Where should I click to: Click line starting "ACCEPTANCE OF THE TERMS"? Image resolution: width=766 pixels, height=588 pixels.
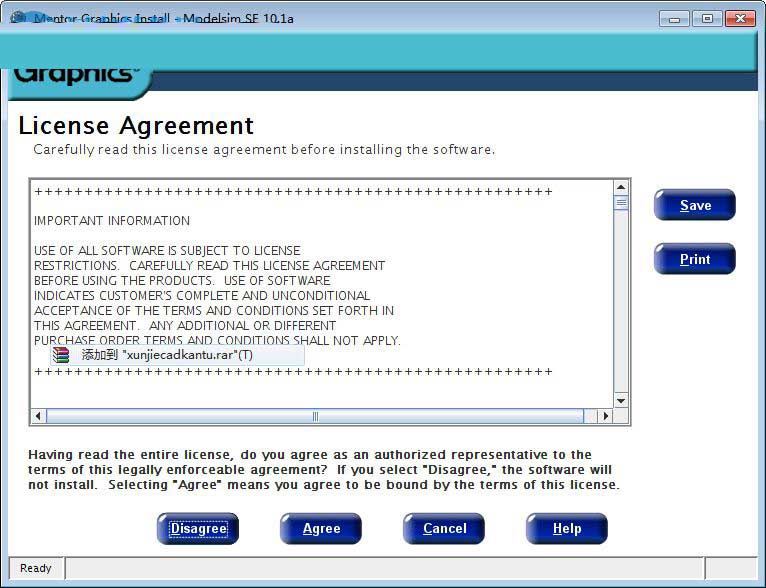pyautogui.click(x=214, y=311)
